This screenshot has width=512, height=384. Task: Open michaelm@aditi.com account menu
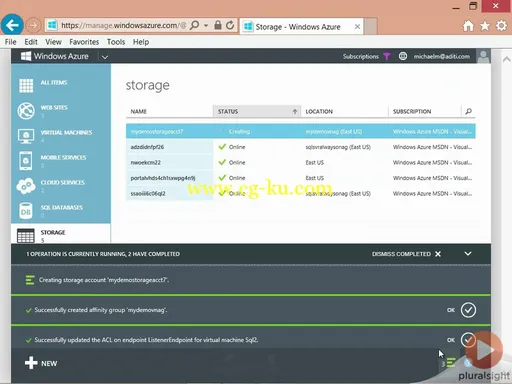pos(442,56)
